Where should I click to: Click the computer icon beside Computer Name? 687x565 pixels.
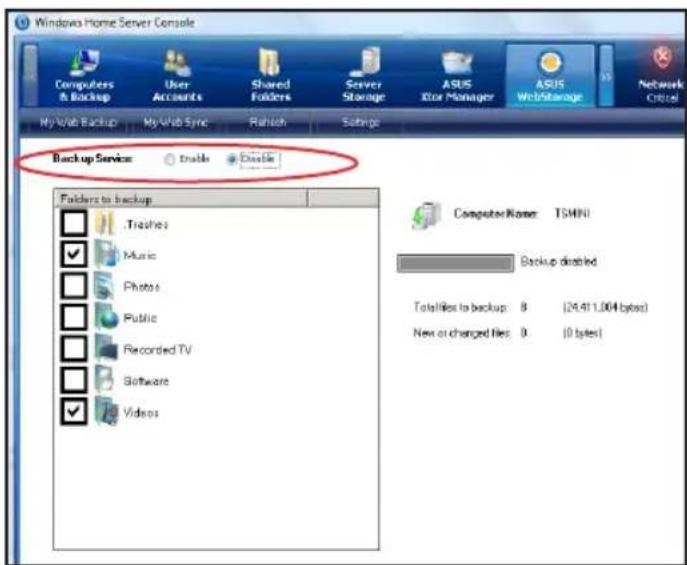point(425,215)
